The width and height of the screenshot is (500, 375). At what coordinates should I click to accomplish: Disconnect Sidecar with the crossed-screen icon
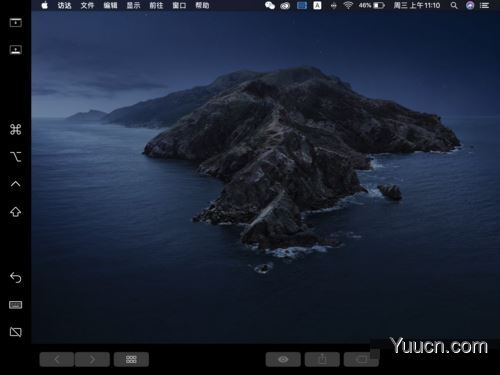15,332
